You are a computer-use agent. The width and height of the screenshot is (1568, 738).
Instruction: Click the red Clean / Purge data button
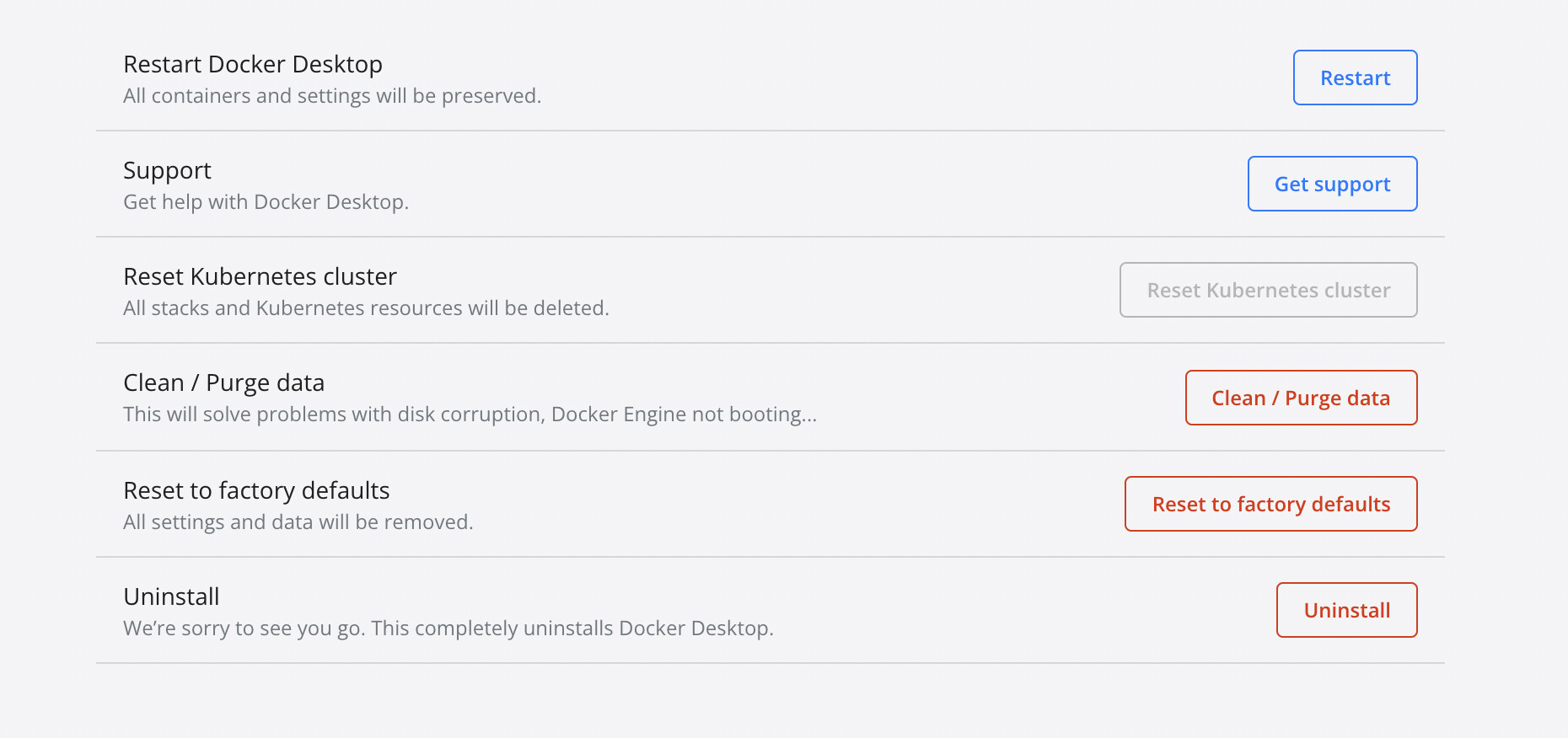(1301, 398)
